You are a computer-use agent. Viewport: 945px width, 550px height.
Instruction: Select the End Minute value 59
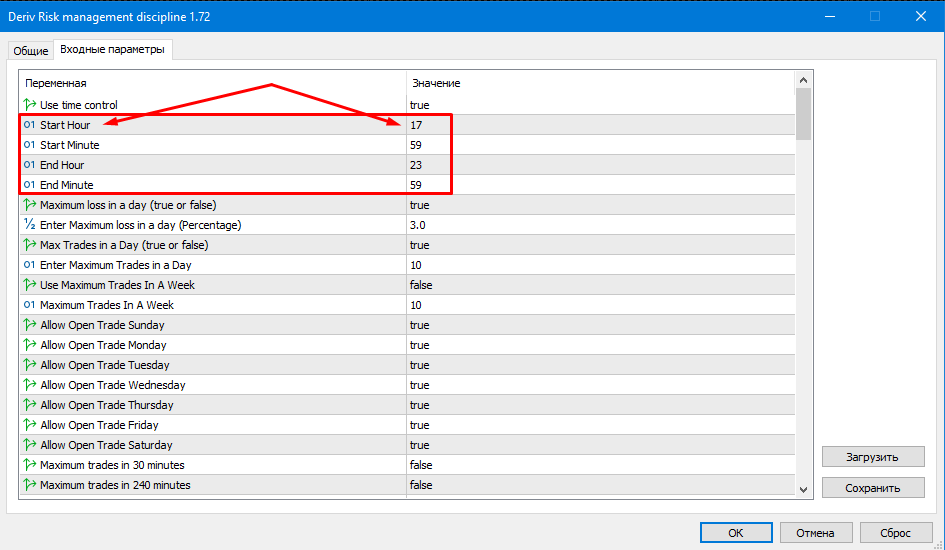(x=416, y=184)
